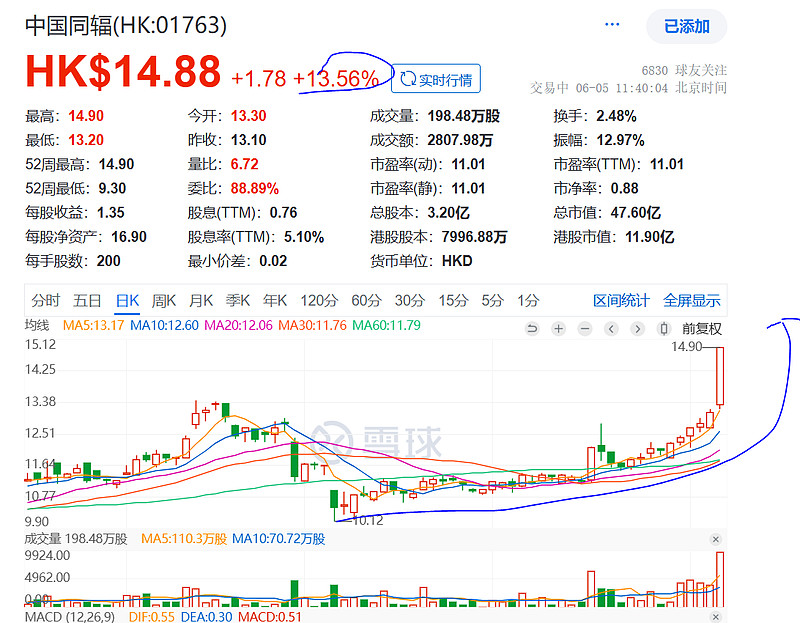Close the MACD indicator panel
800x623 pixels.
(x=716, y=617)
